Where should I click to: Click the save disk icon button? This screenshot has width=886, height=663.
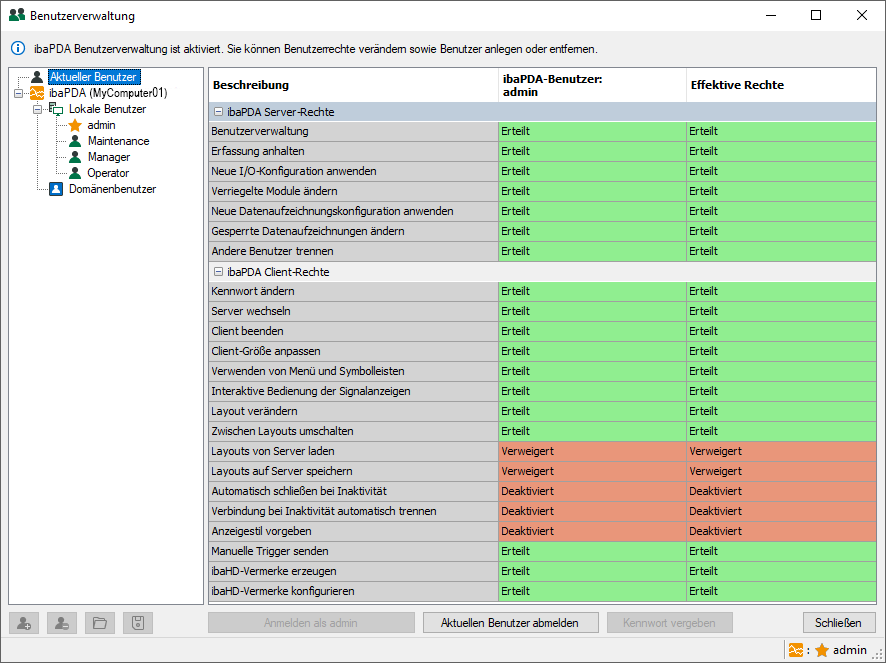(x=138, y=623)
